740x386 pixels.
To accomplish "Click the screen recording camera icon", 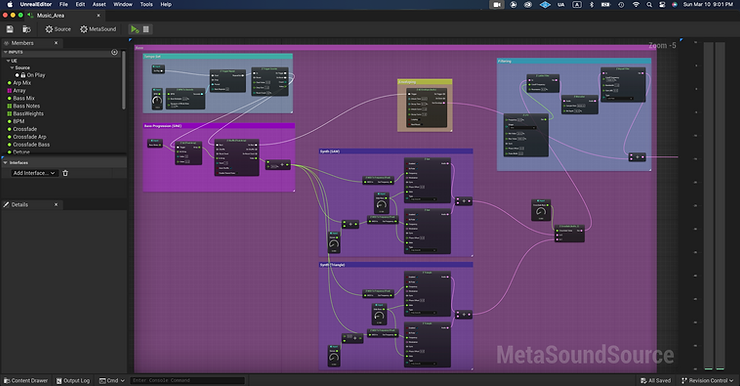I will point(497,4).
